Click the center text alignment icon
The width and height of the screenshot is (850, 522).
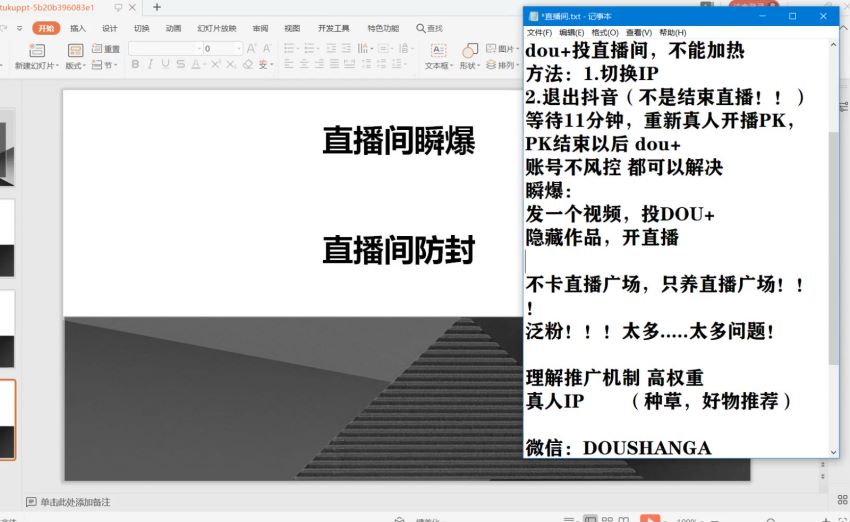pyautogui.click(x=304, y=64)
